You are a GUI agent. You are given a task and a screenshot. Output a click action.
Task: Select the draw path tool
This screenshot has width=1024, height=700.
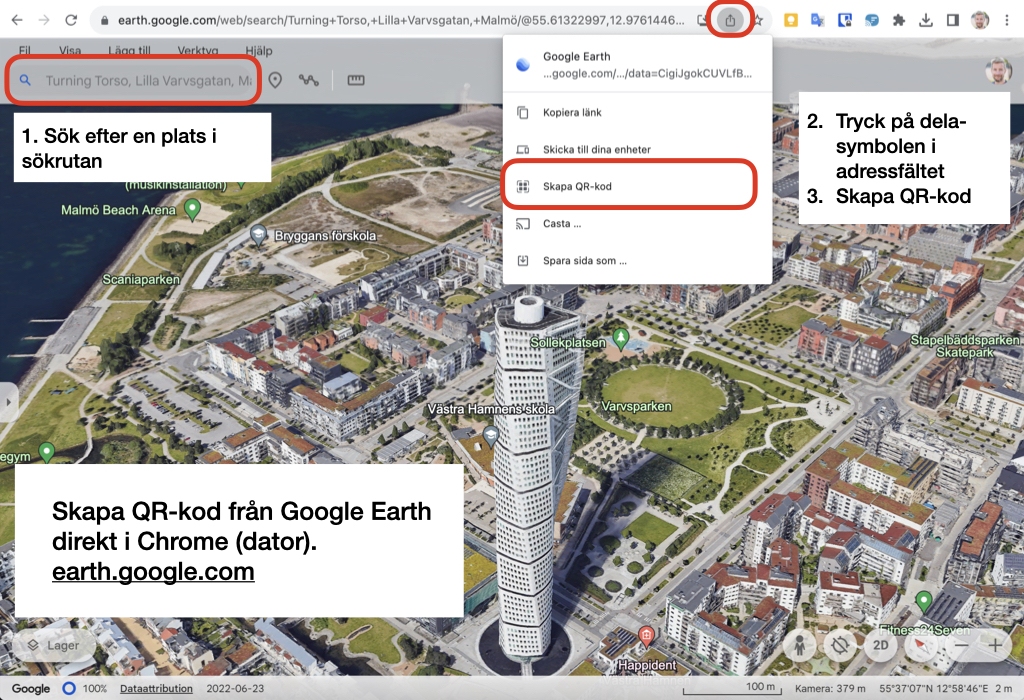coord(309,80)
